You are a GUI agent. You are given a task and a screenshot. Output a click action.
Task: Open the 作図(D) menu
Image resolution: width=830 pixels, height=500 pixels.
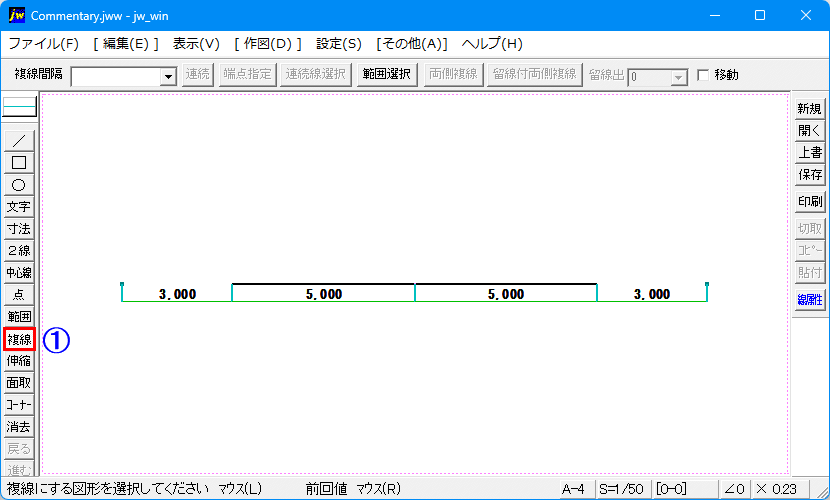(x=268, y=44)
